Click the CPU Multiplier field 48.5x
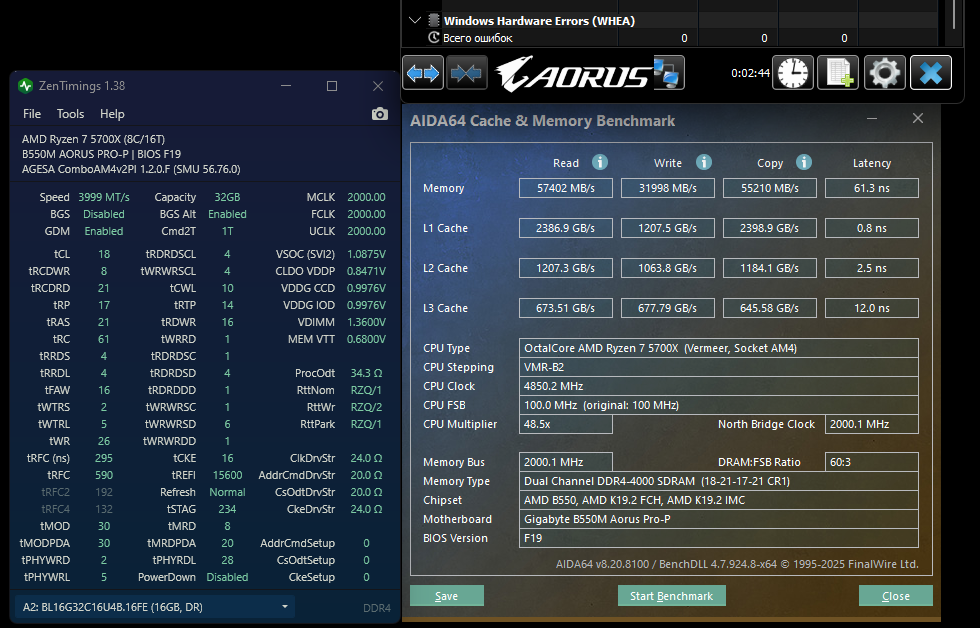980x628 pixels. (566, 424)
